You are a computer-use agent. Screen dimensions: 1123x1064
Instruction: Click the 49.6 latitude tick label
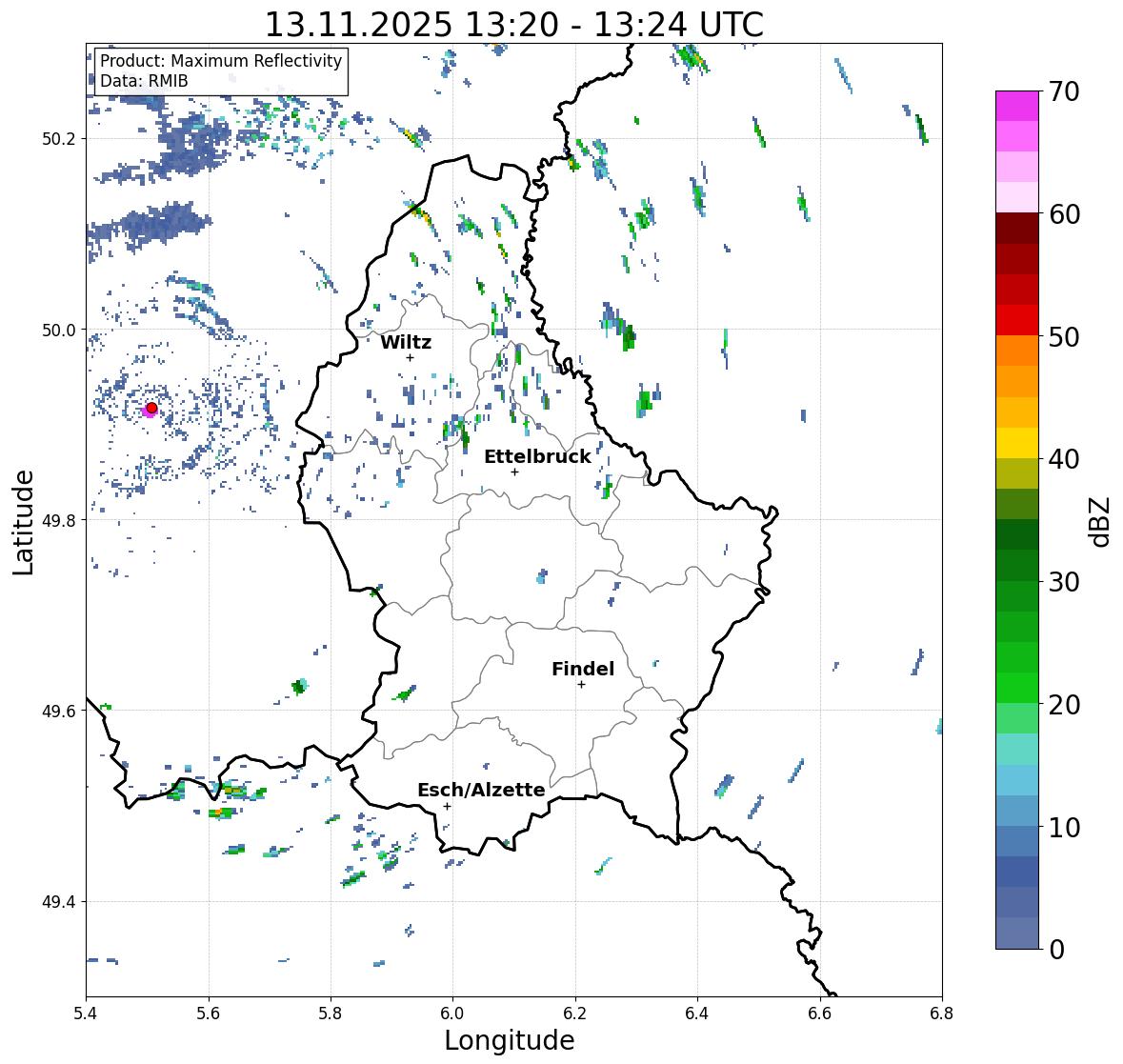(59, 711)
